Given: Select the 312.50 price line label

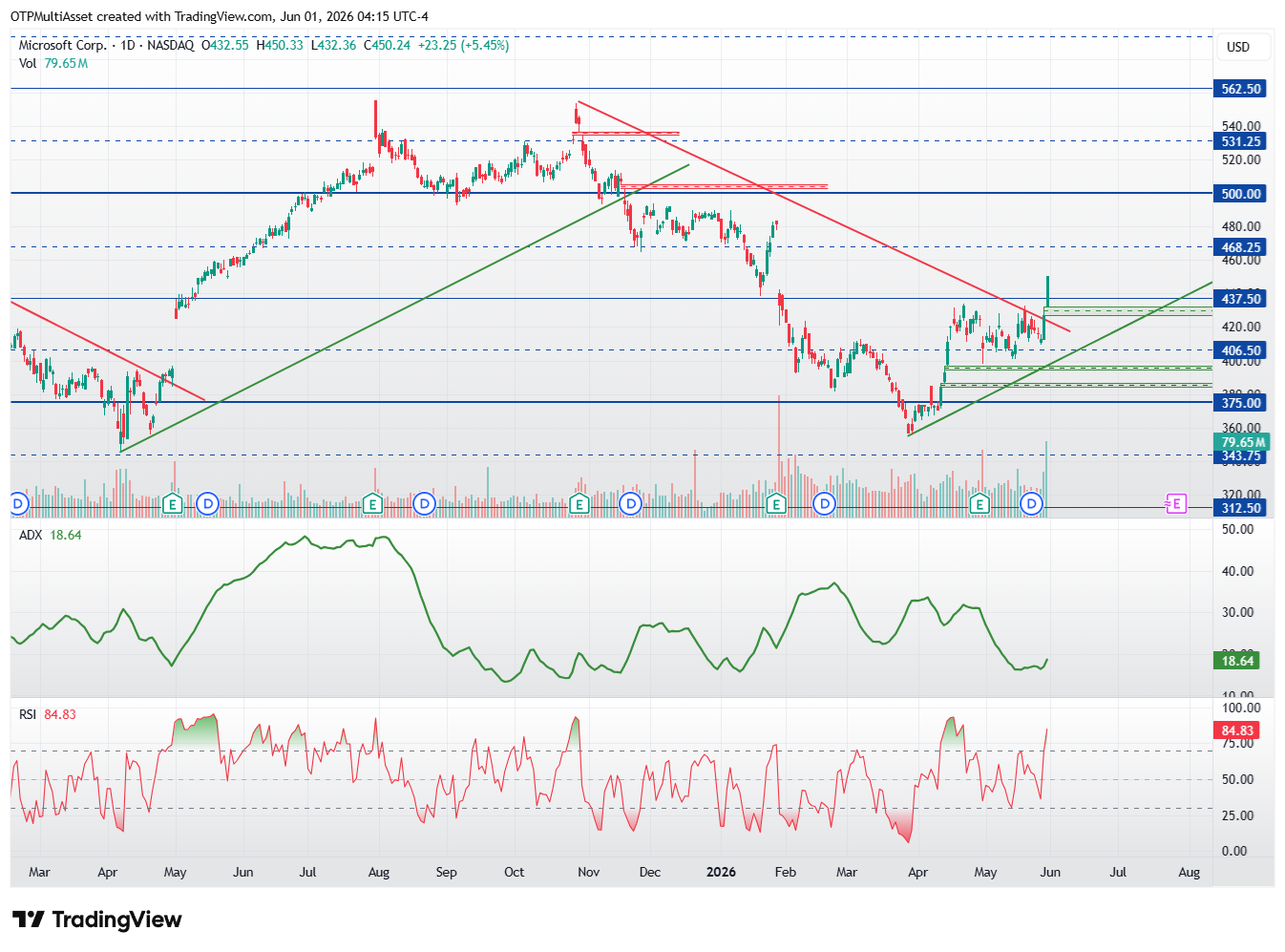Looking at the screenshot, I should pos(1241,508).
